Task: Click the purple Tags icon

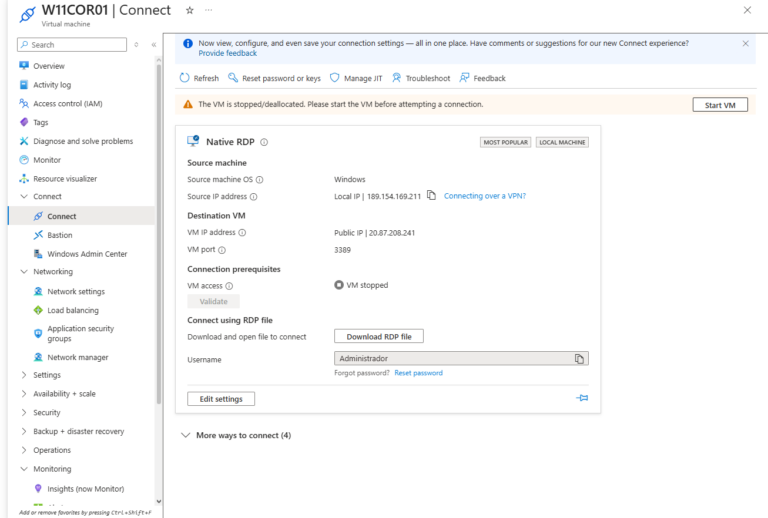Action: click(x=24, y=122)
